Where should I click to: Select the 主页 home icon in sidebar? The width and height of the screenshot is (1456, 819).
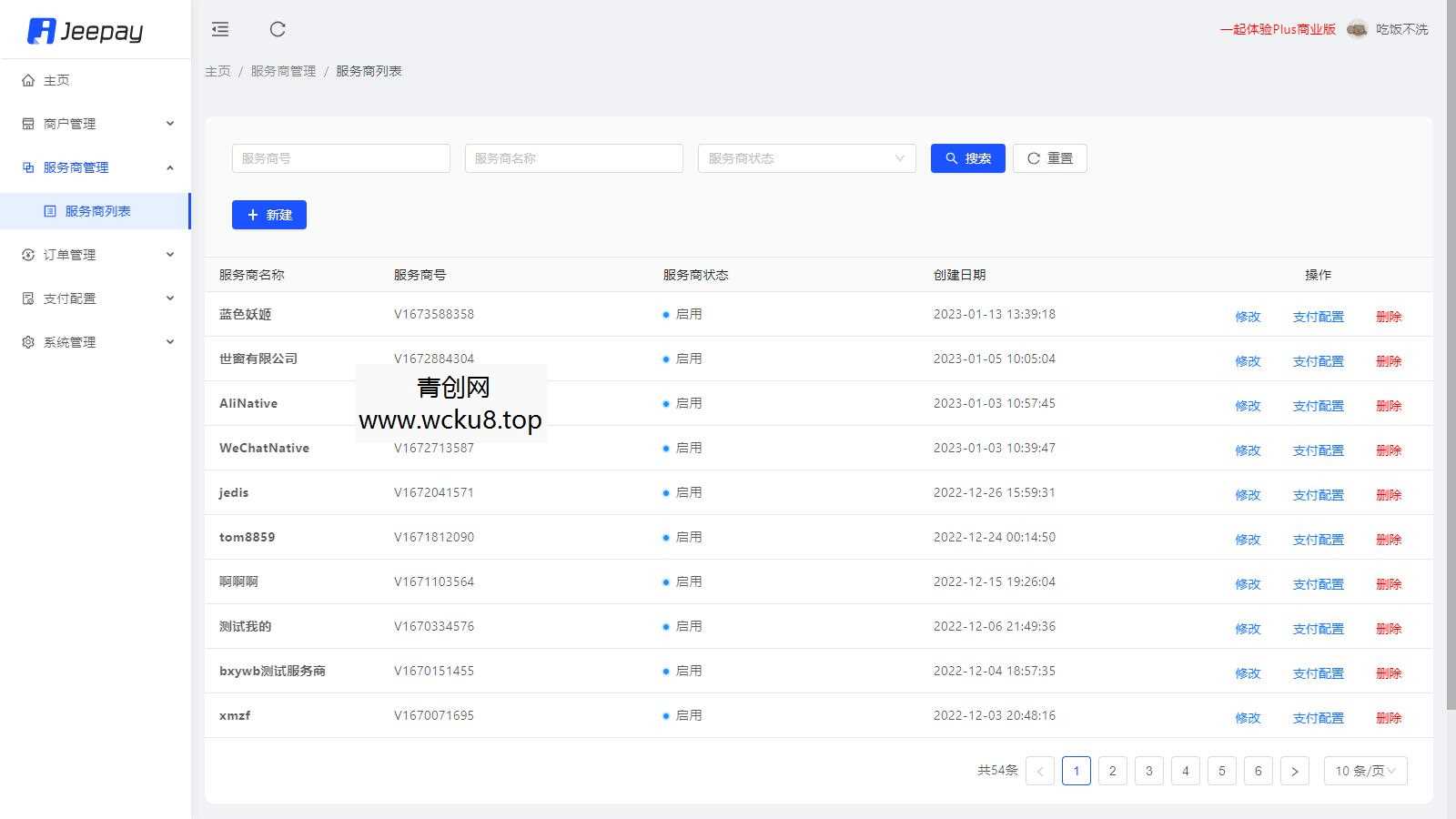(27, 80)
